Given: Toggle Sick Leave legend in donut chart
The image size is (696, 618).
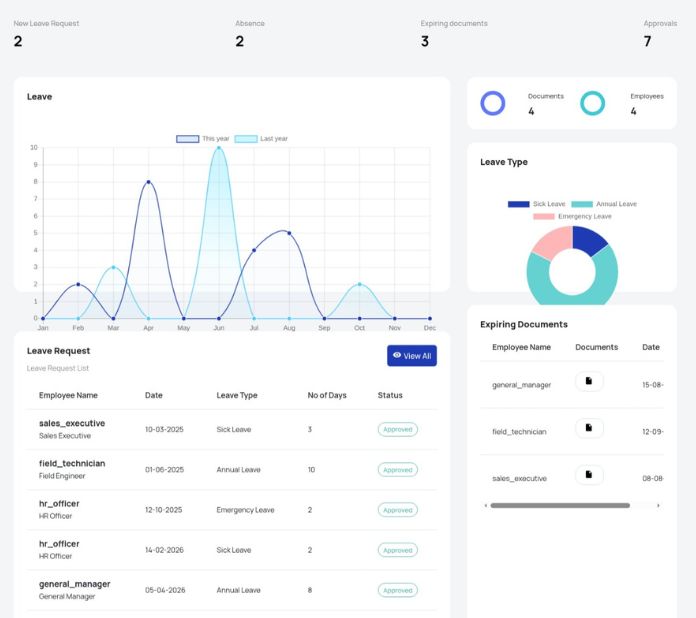Looking at the screenshot, I should 537,204.
